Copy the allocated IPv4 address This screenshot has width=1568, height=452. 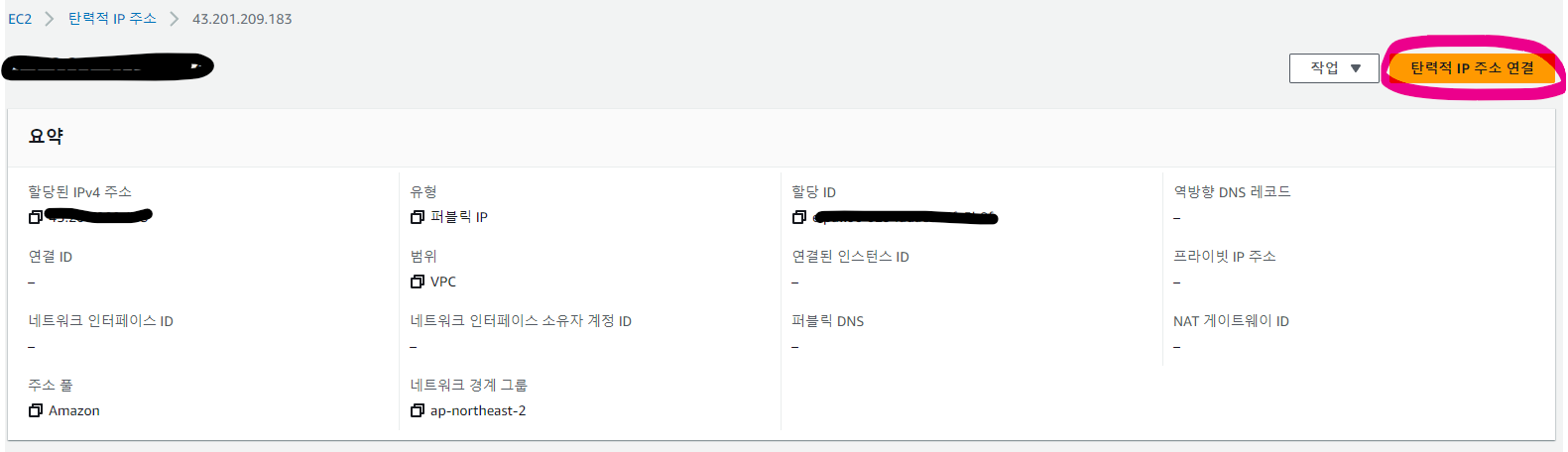(36, 217)
